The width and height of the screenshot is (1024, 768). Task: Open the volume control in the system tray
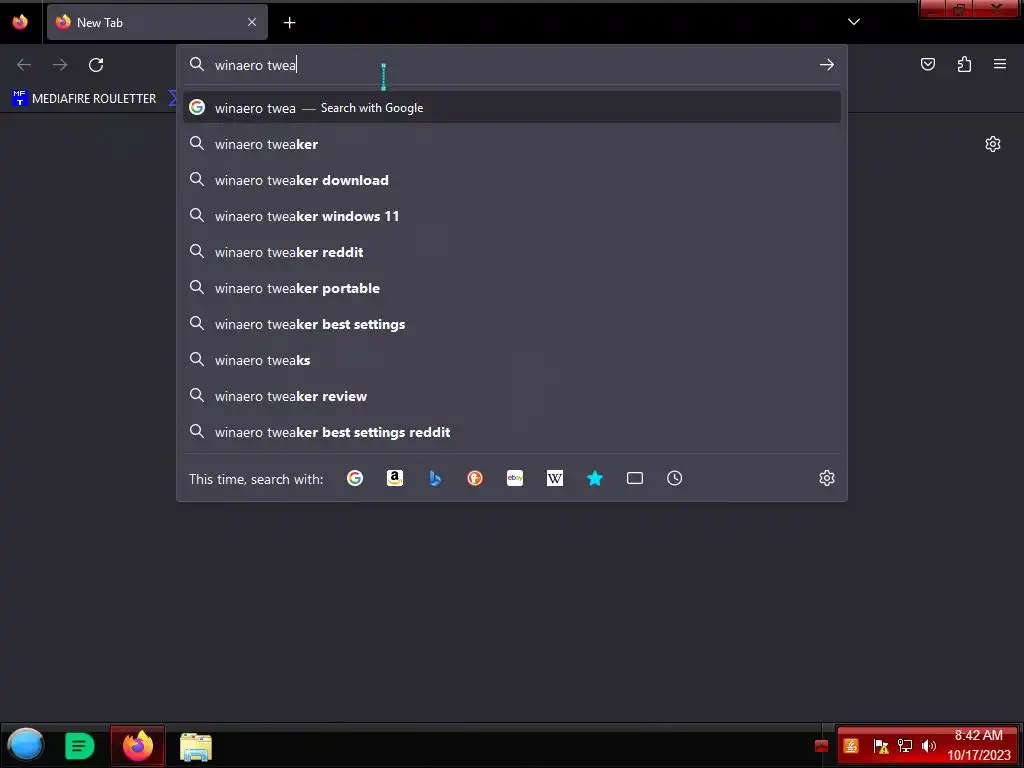(x=928, y=746)
